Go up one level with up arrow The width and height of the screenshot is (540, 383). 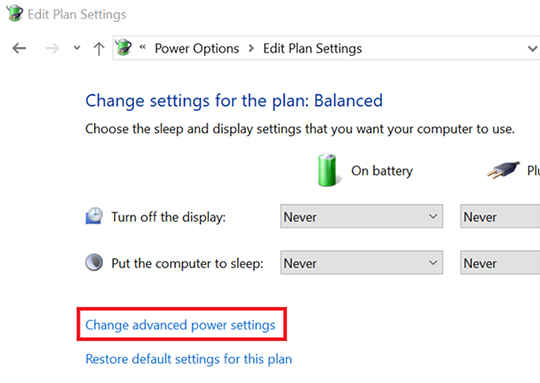coord(99,49)
